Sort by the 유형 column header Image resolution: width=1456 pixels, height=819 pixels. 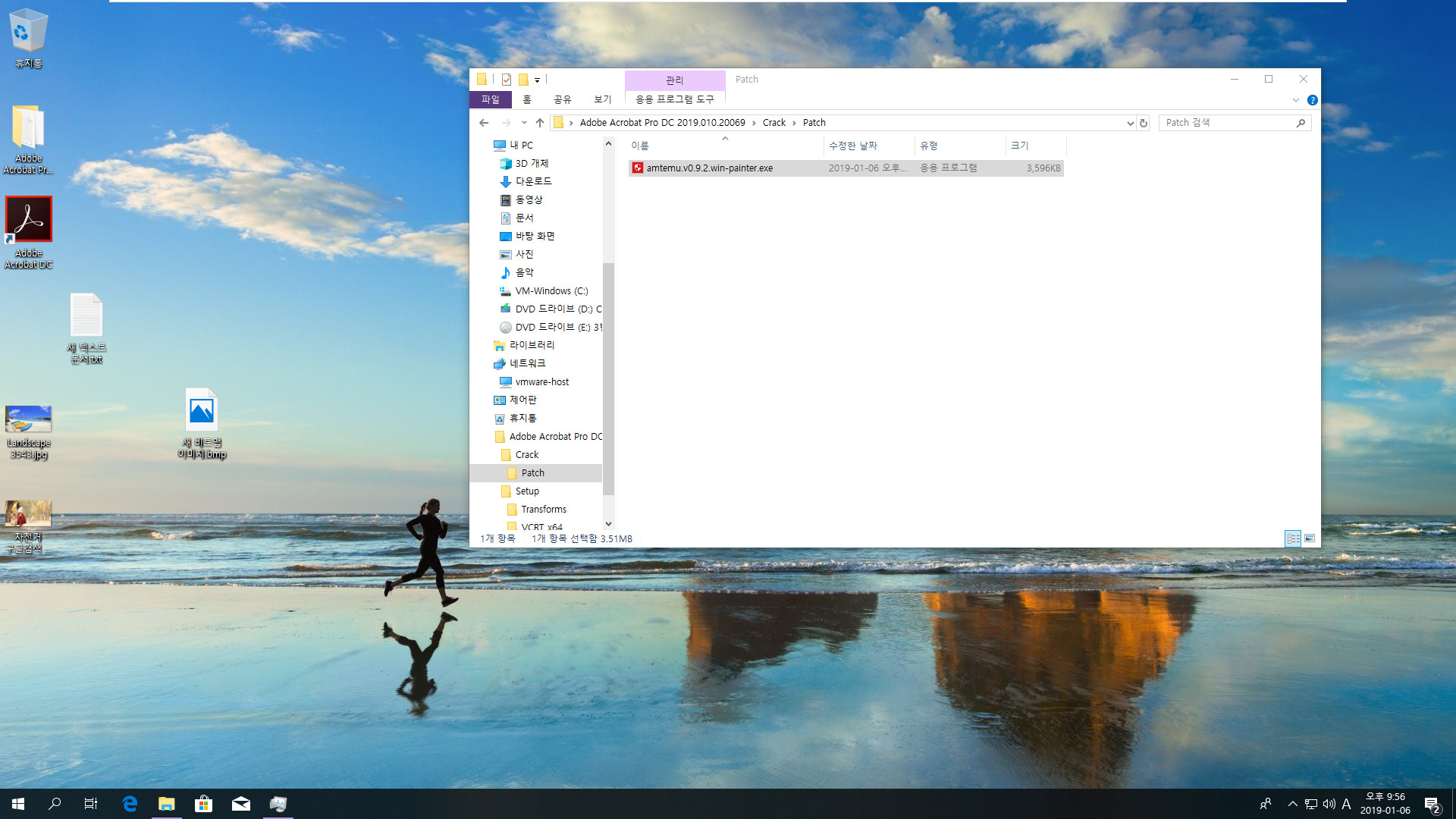[960, 146]
